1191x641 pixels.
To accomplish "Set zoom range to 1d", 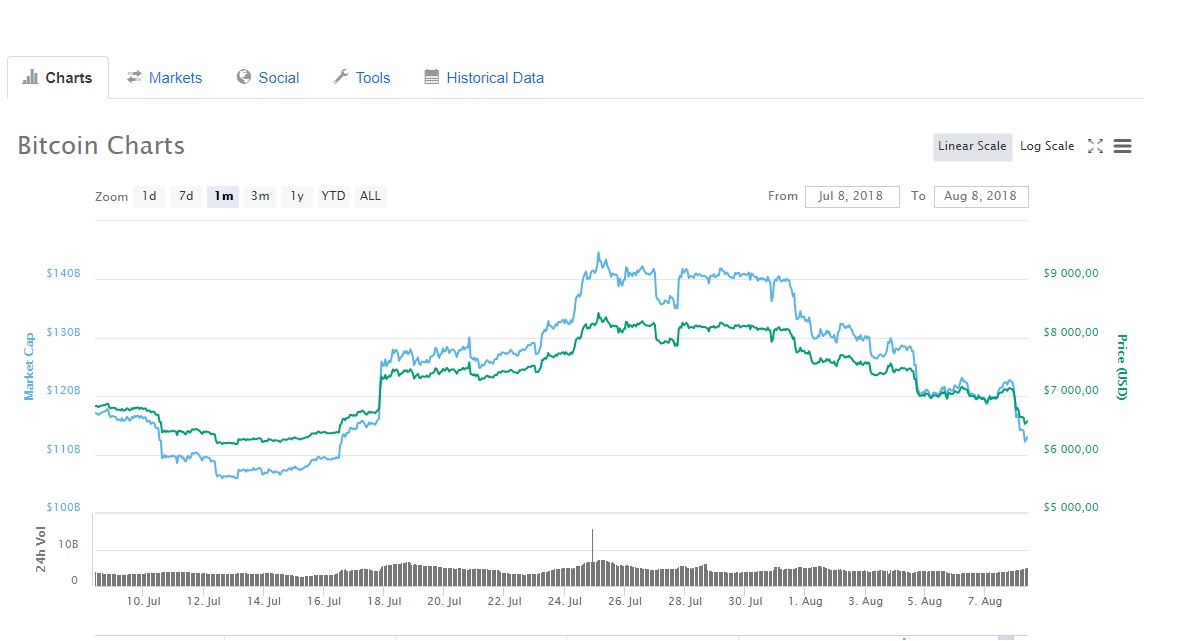I will pos(149,196).
